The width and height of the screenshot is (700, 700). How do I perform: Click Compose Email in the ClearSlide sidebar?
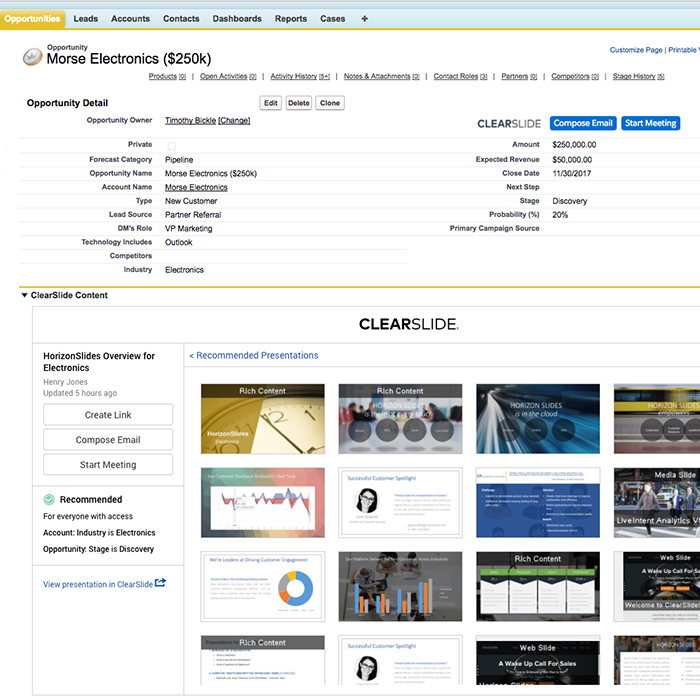coord(108,440)
